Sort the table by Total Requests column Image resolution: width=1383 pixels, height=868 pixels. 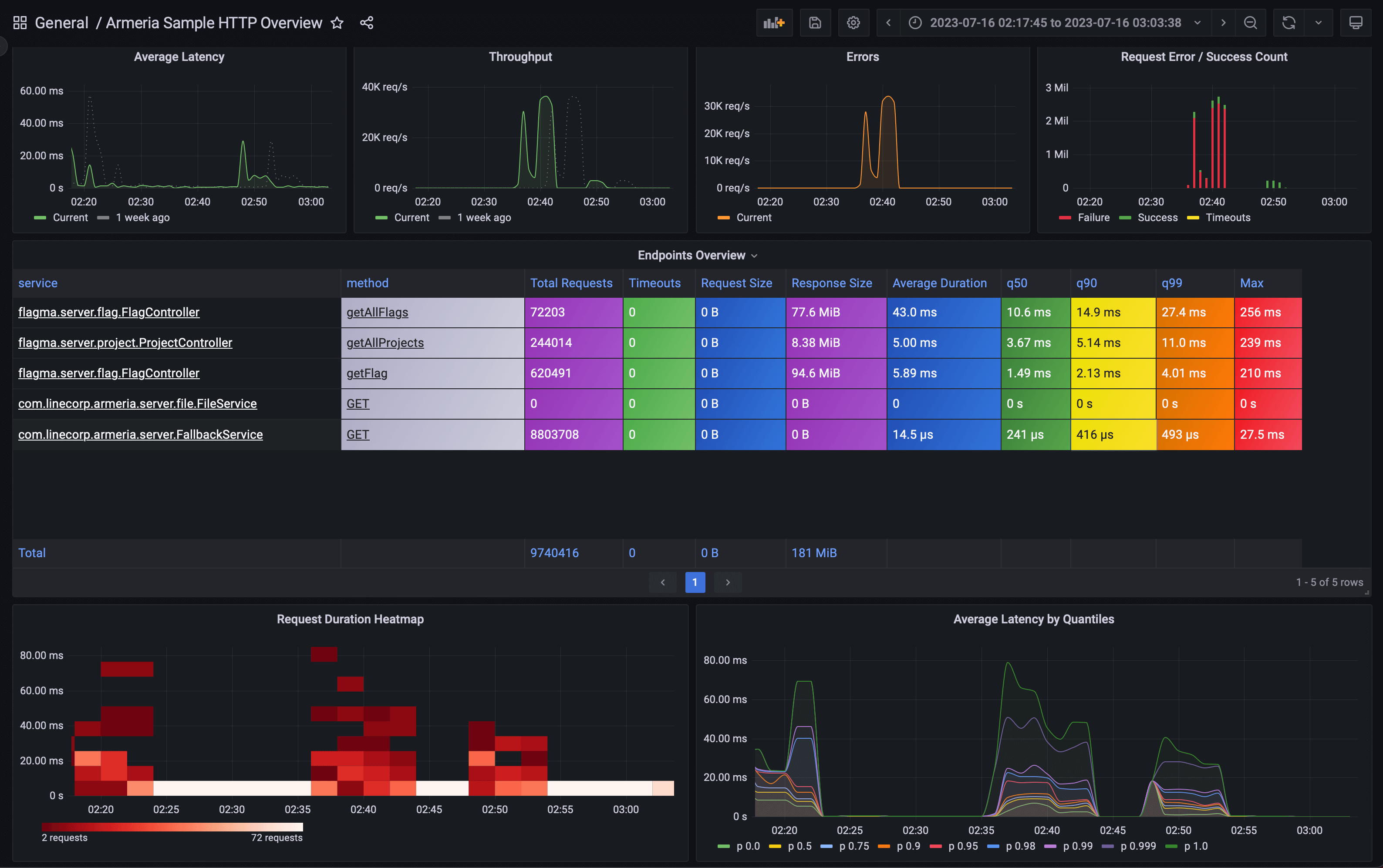[570, 283]
